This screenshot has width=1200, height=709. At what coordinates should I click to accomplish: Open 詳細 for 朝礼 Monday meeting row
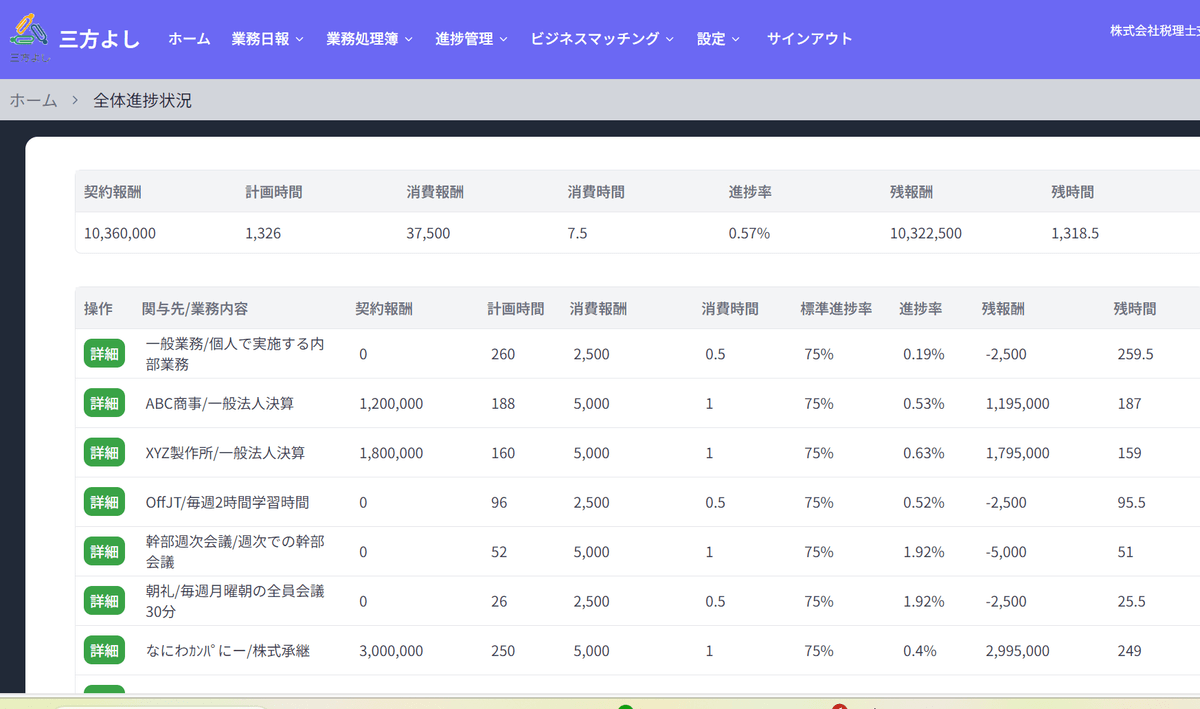[x=104, y=601]
